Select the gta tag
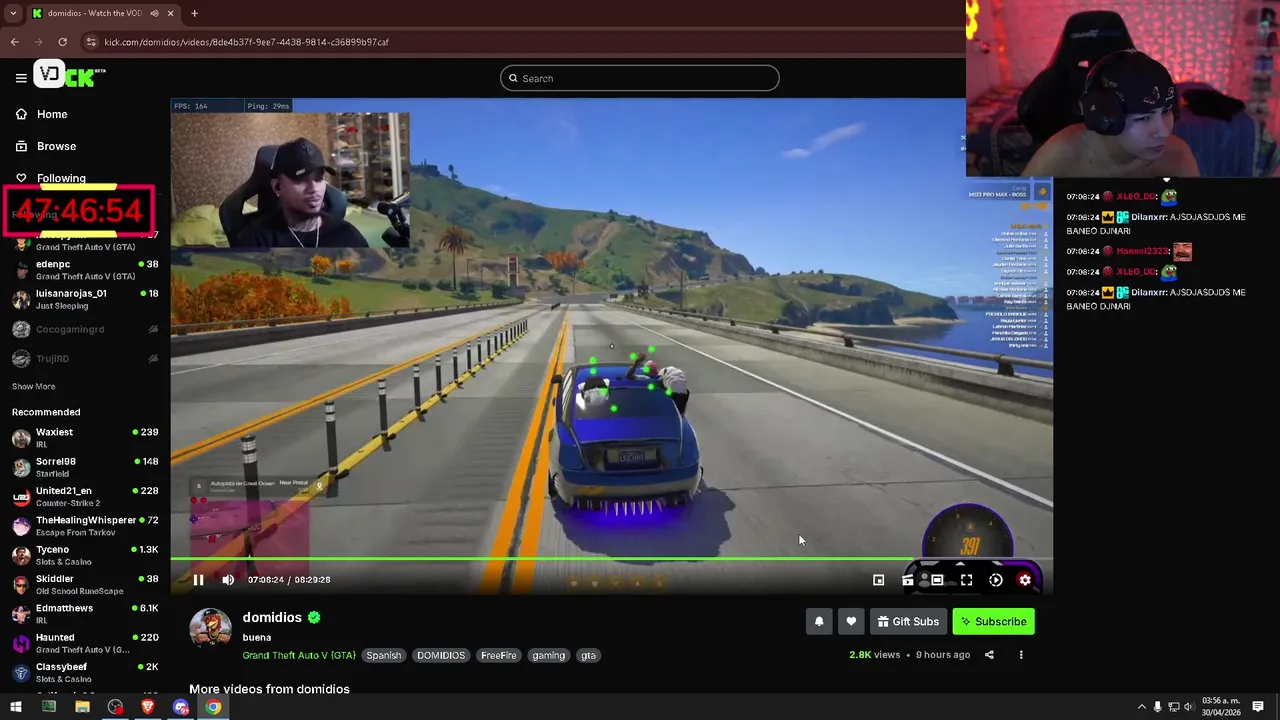 [x=588, y=655]
